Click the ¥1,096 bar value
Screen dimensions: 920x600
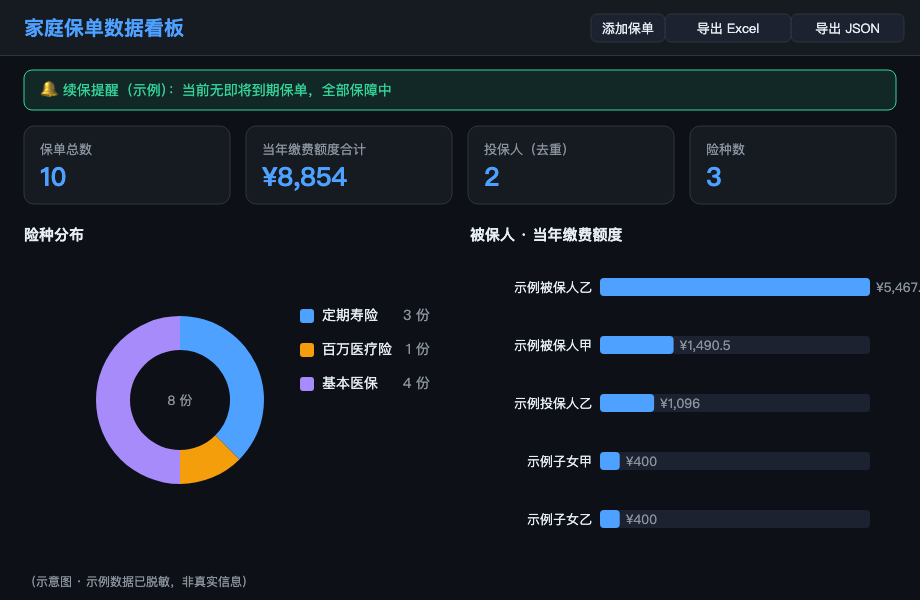(x=679, y=404)
